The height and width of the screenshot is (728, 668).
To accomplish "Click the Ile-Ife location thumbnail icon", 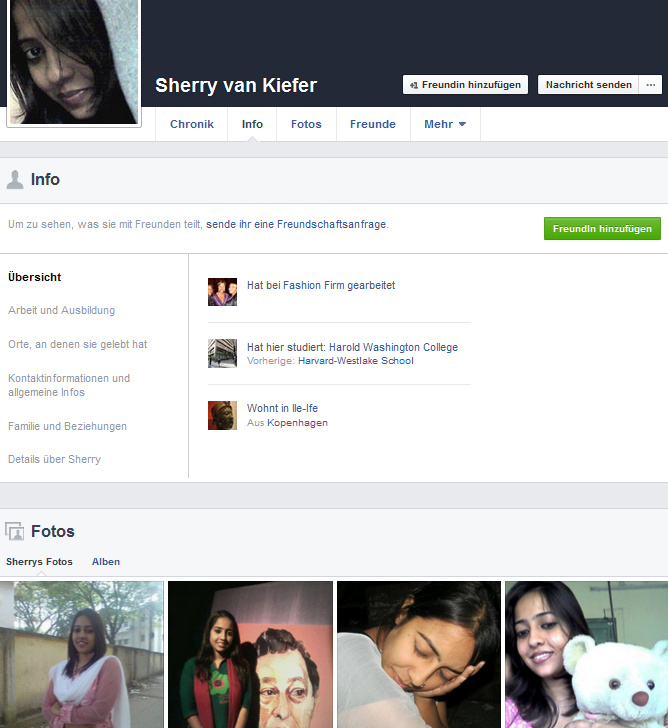I will tap(222, 416).
